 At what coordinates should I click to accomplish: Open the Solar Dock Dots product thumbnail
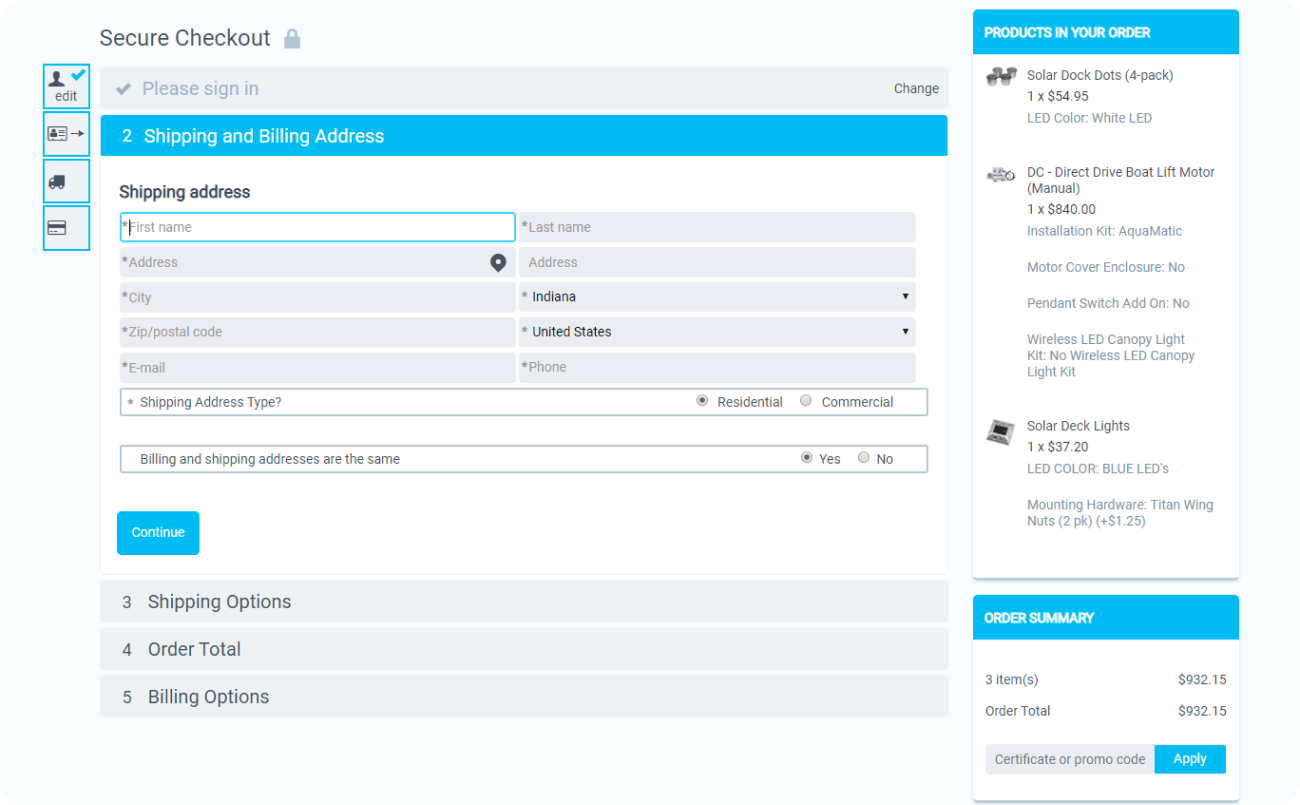coord(1001,76)
